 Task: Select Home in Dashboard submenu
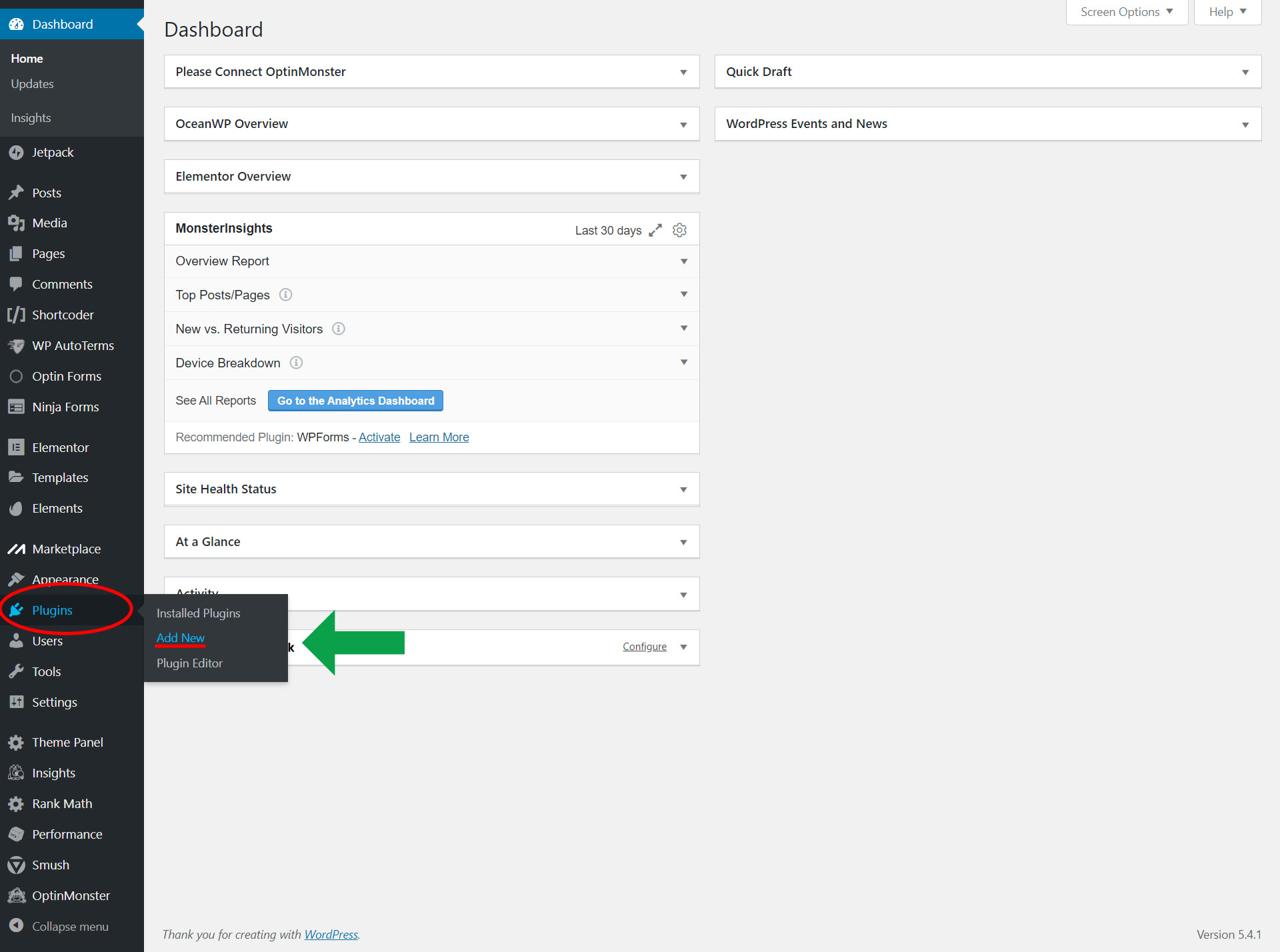click(x=27, y=59)
